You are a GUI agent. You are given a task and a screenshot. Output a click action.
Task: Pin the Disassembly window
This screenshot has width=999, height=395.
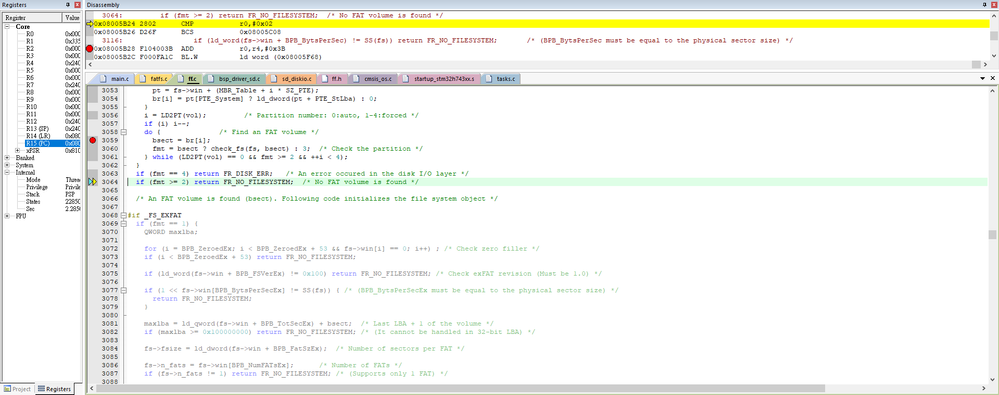click(985, 4)
